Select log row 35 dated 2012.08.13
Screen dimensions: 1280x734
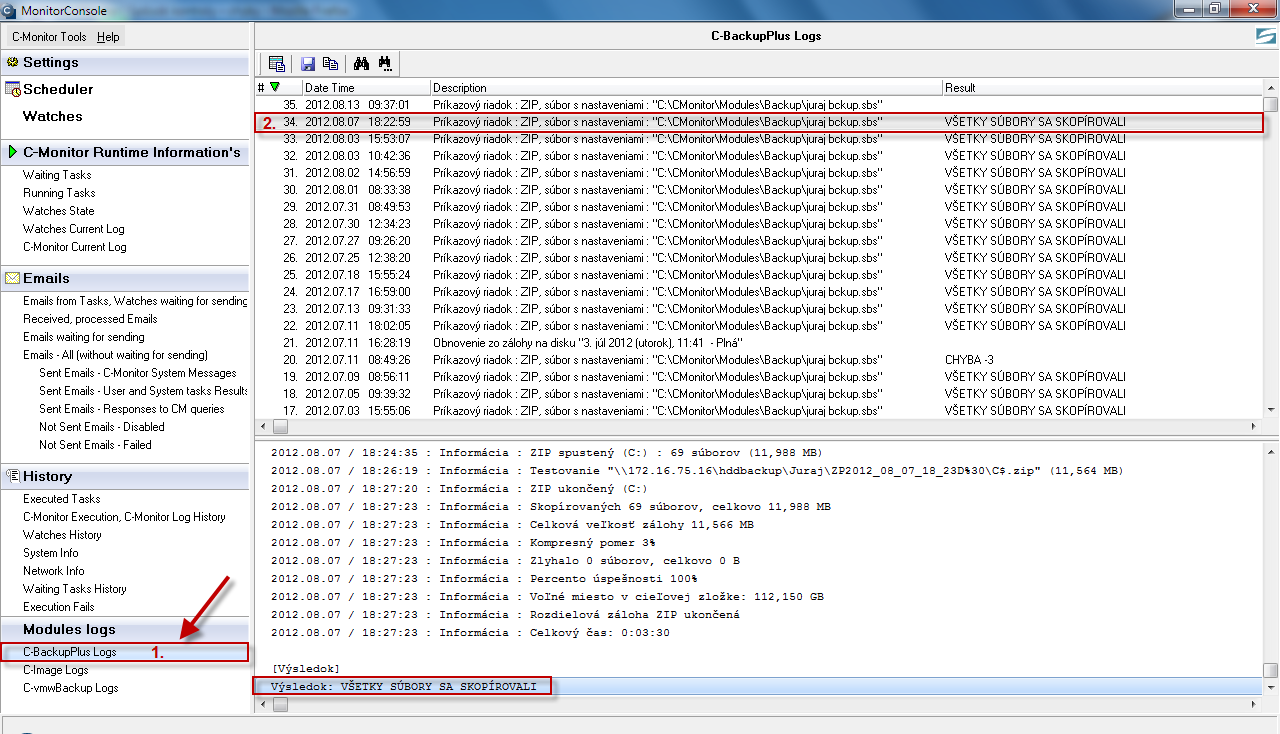click(759, 104)
